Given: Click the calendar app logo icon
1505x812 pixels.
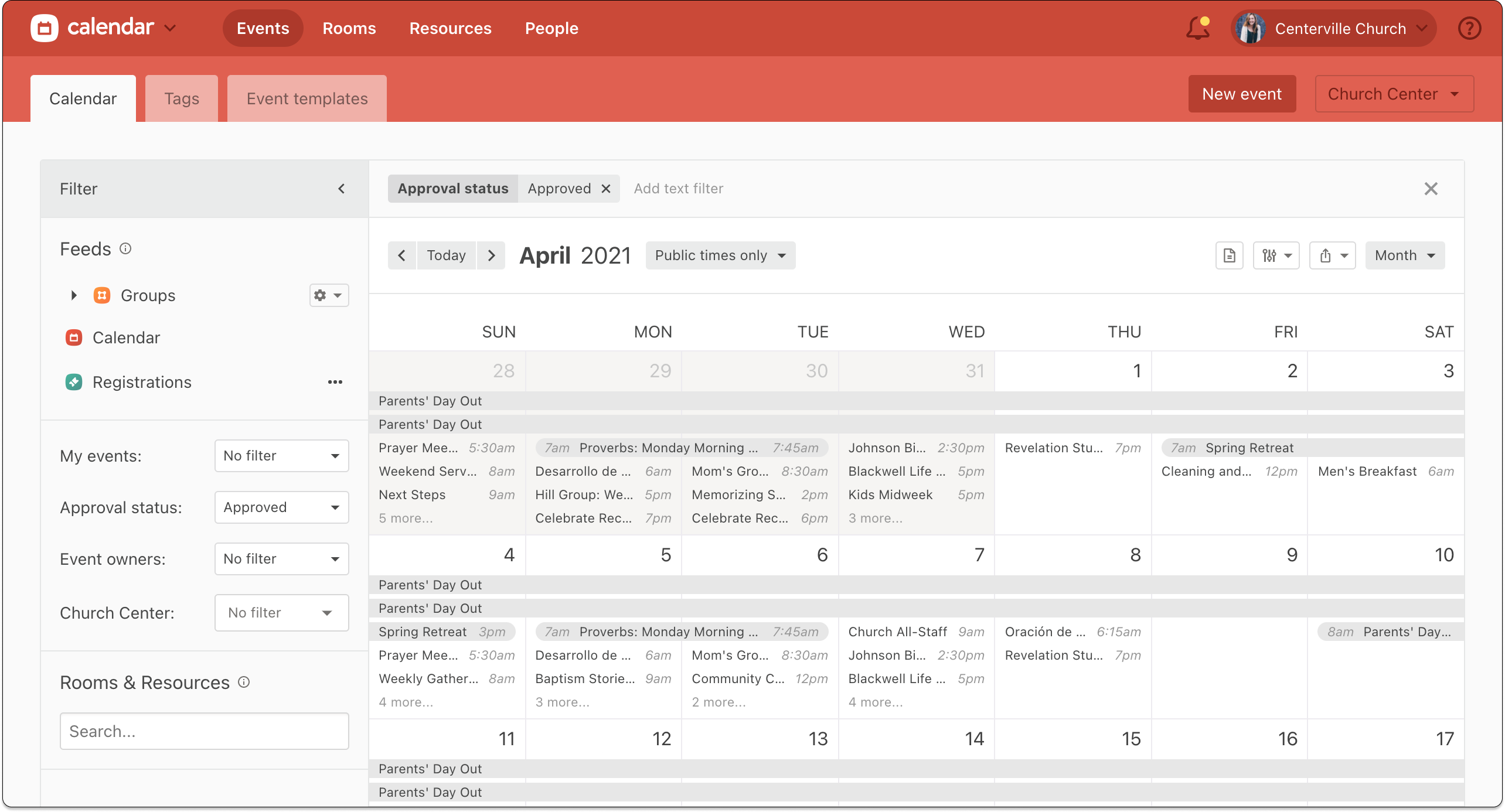Looking at the screenshot, I should [x=43, y=26].
